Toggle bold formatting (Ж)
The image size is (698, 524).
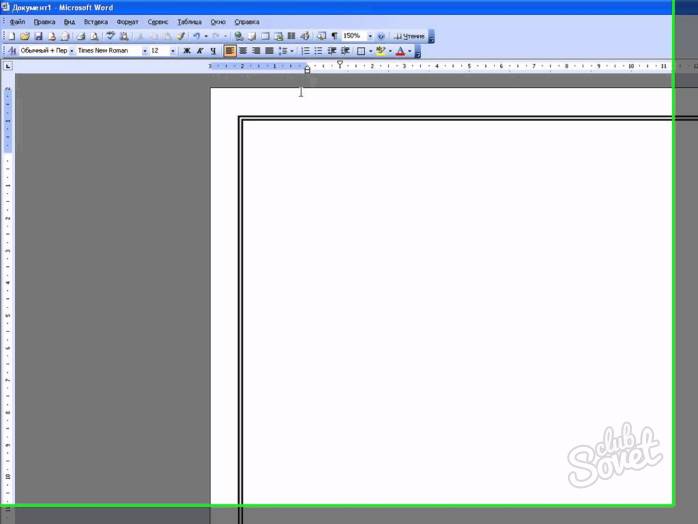[187, 51]
